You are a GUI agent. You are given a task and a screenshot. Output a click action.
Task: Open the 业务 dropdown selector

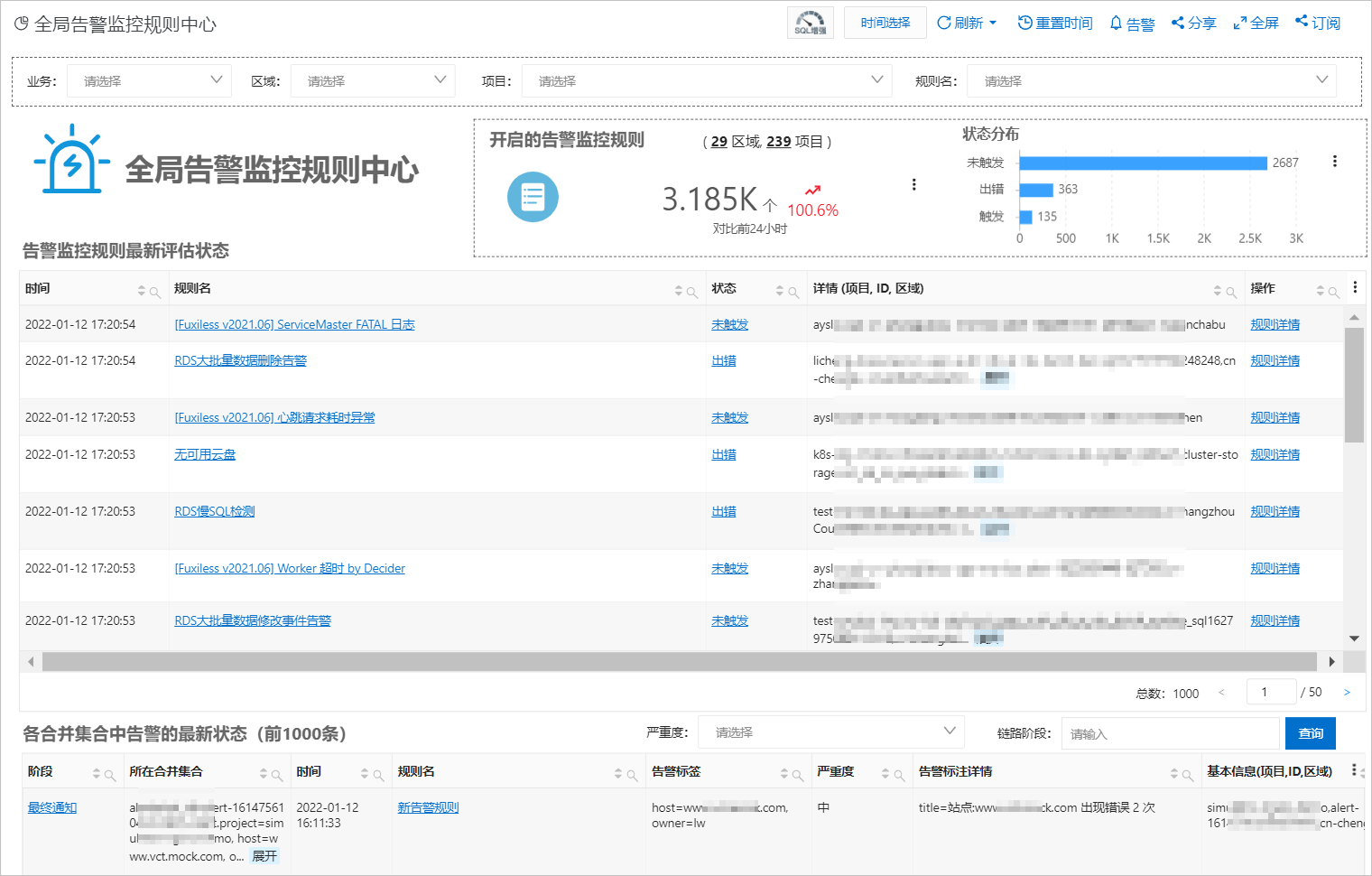click(150, 80)
